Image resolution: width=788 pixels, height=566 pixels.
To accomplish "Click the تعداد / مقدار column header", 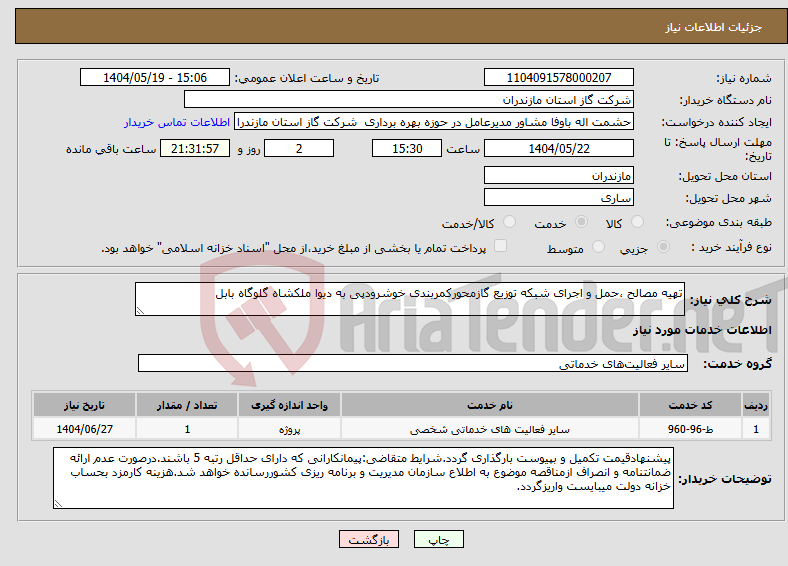I will (187, 405).
